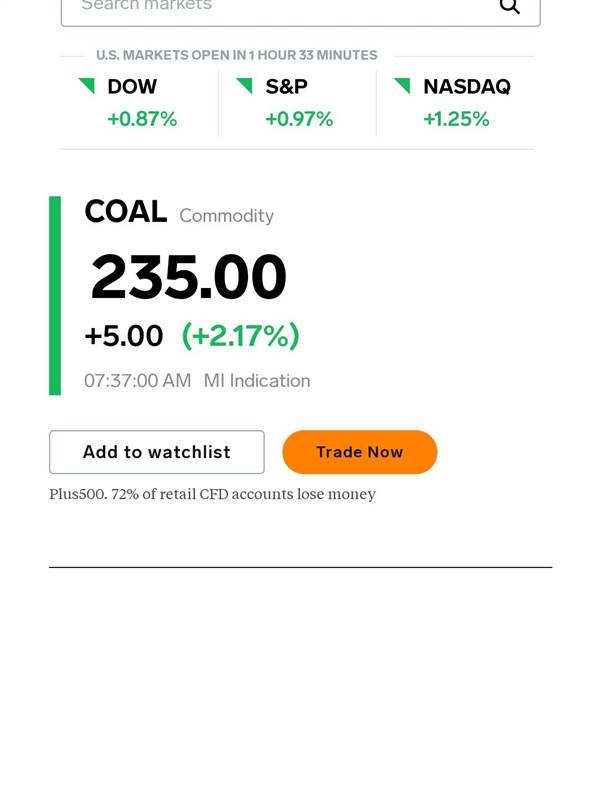Click the search magnifier icon
The image size is (600, 800).
click(x=509, y=7)
